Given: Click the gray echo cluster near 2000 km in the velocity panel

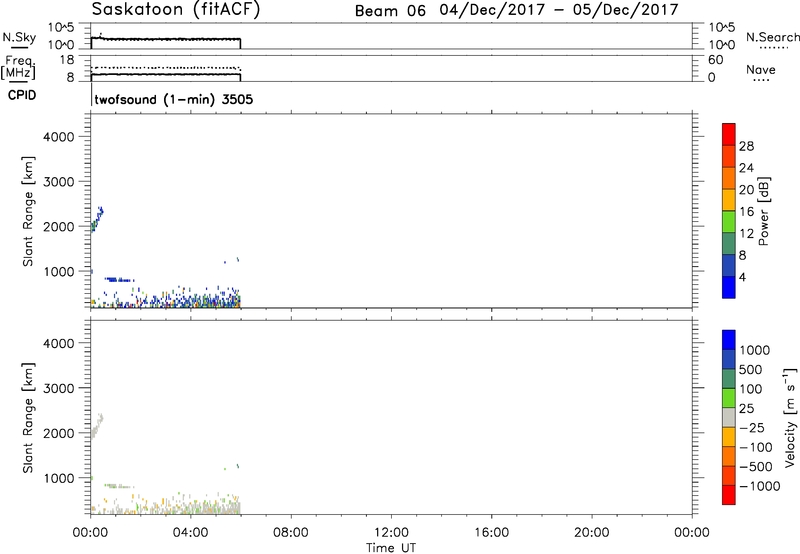Looking at the screenshot, I should click(97, 426).
